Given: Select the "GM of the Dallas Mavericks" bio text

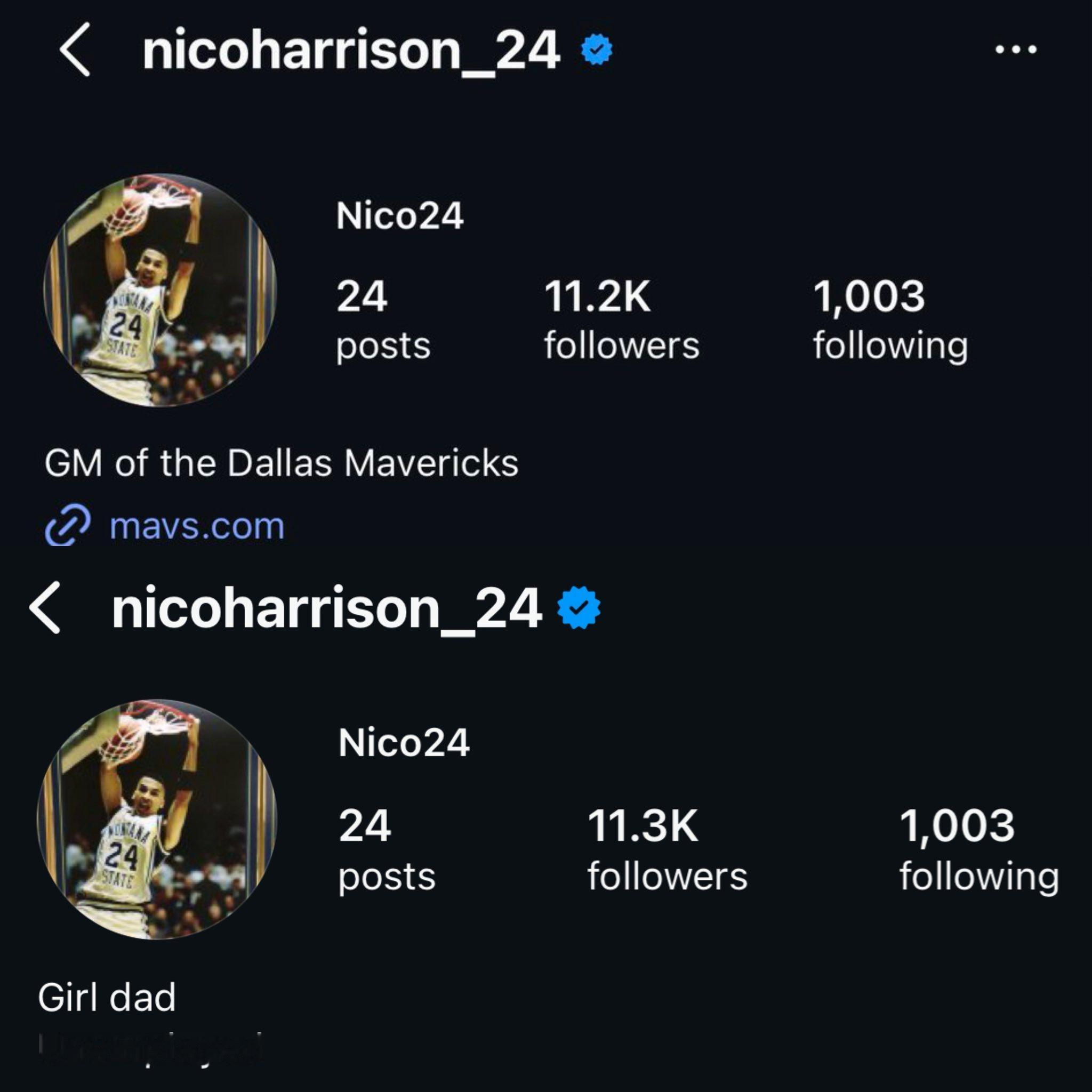Looking at the screenshot, I should point(282,463).
